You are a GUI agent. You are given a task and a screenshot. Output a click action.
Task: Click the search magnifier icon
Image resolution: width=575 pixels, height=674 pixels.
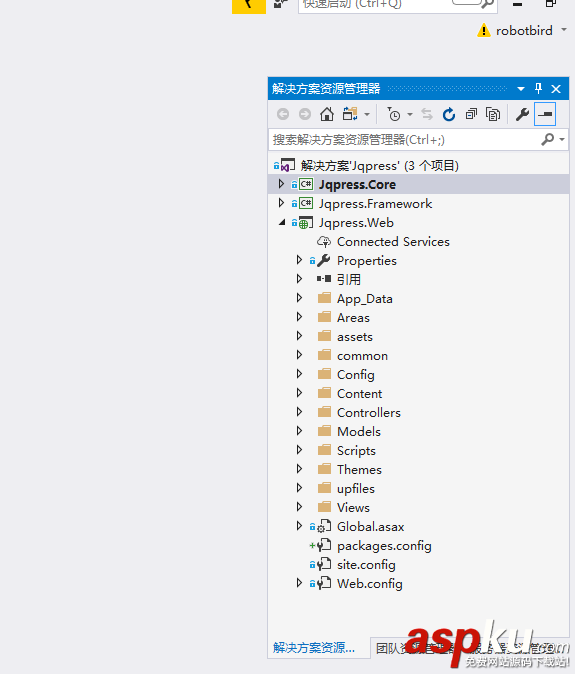(x=547, y=139)
